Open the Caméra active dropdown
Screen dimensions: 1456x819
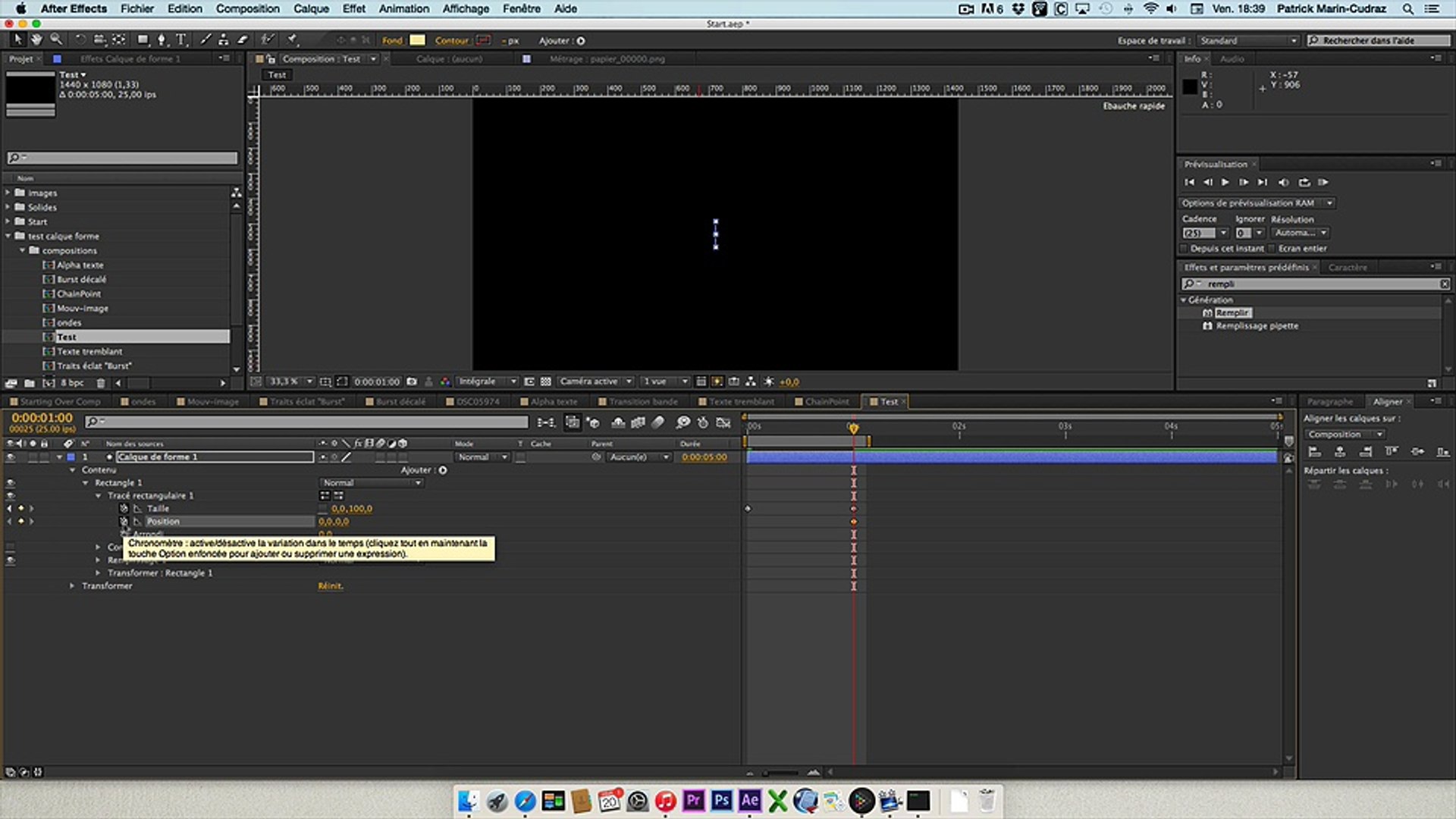click(596, 381)
